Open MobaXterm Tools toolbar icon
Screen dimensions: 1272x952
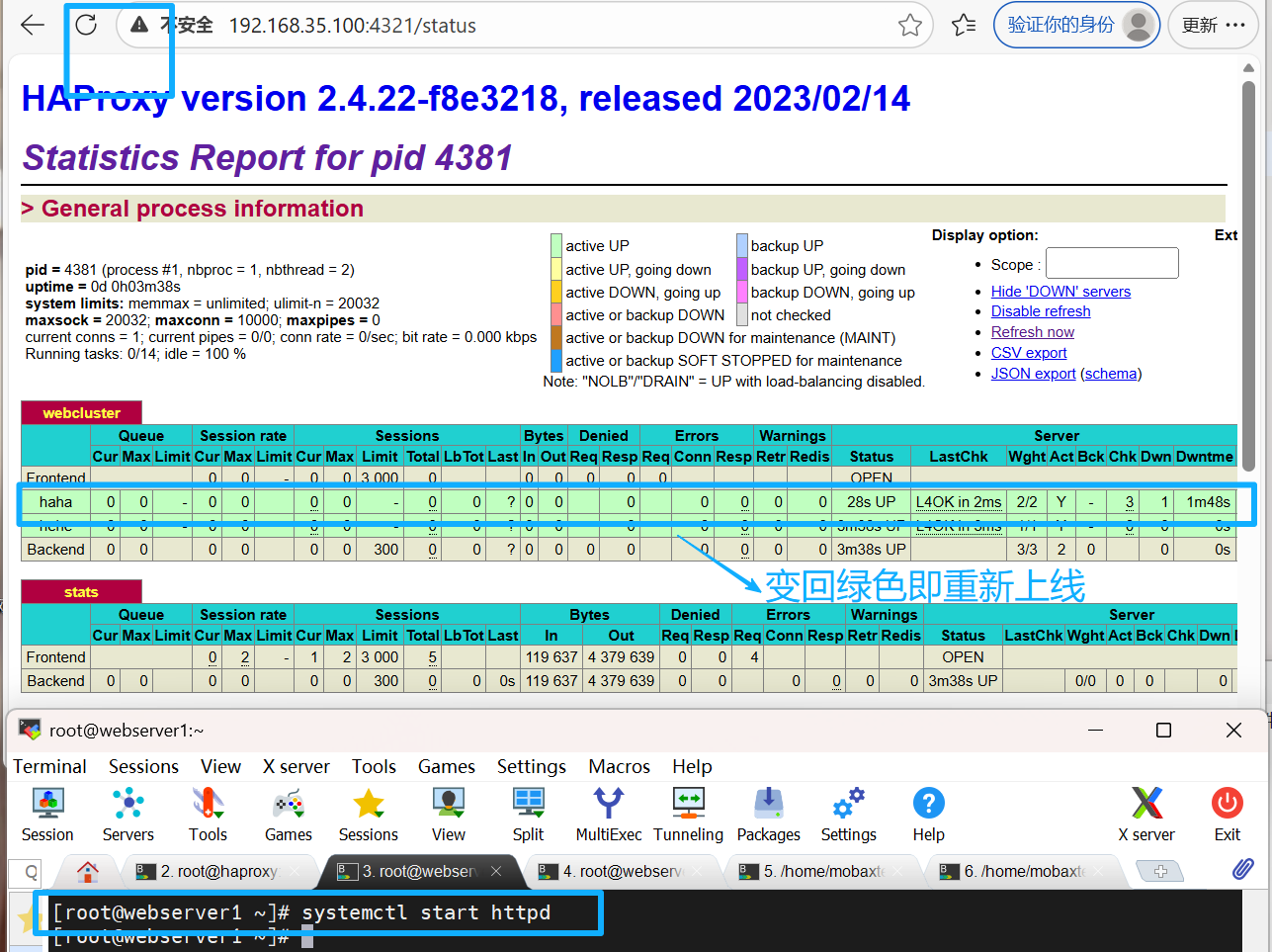(208, 816)
